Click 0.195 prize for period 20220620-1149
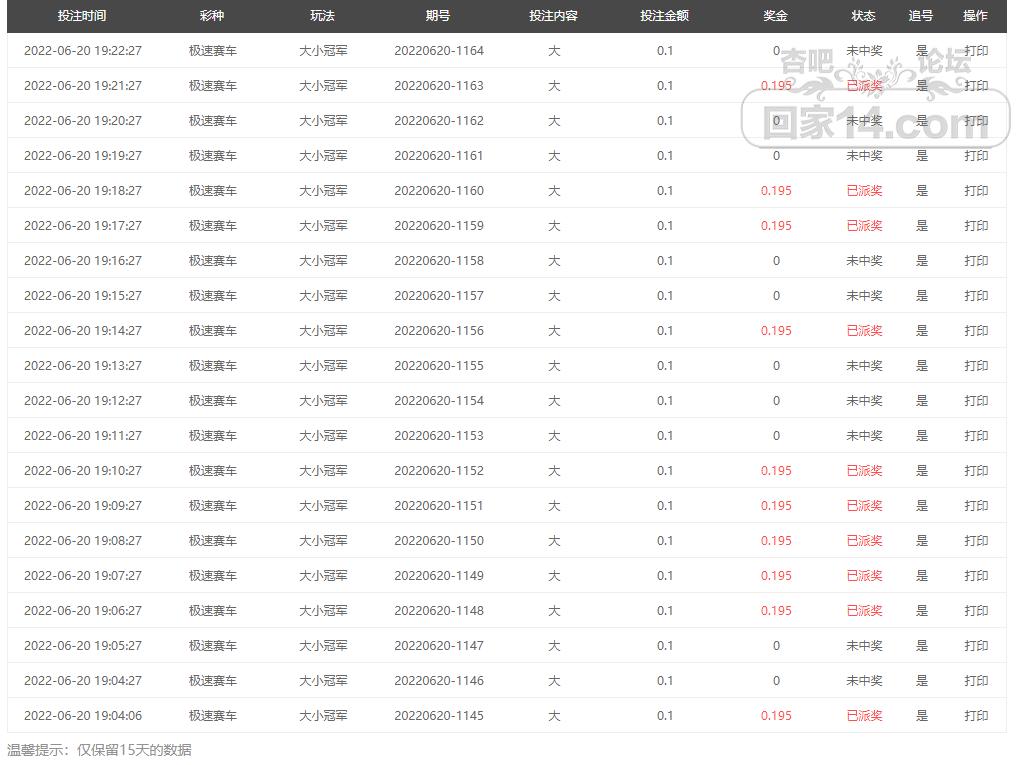Image resolution: width=1016 pixels, height=765 pixels. point(776,575)
